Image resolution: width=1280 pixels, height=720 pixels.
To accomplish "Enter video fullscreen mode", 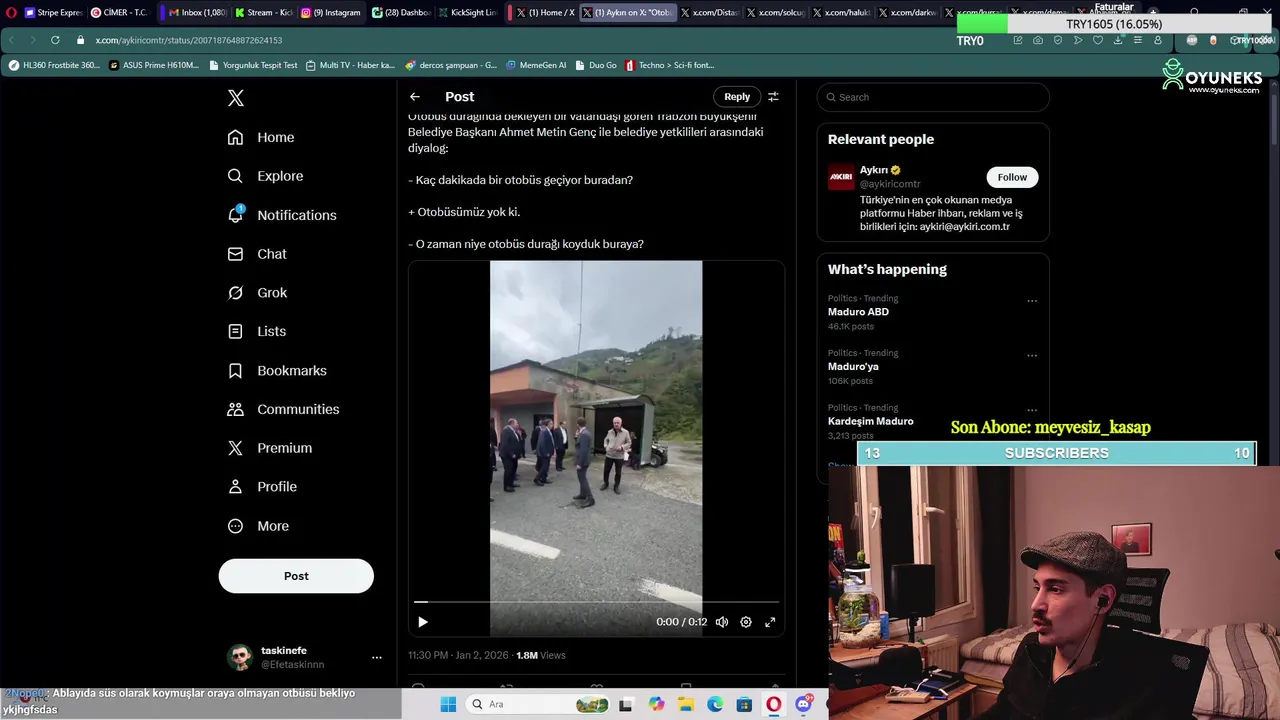I will pos(770,622).
